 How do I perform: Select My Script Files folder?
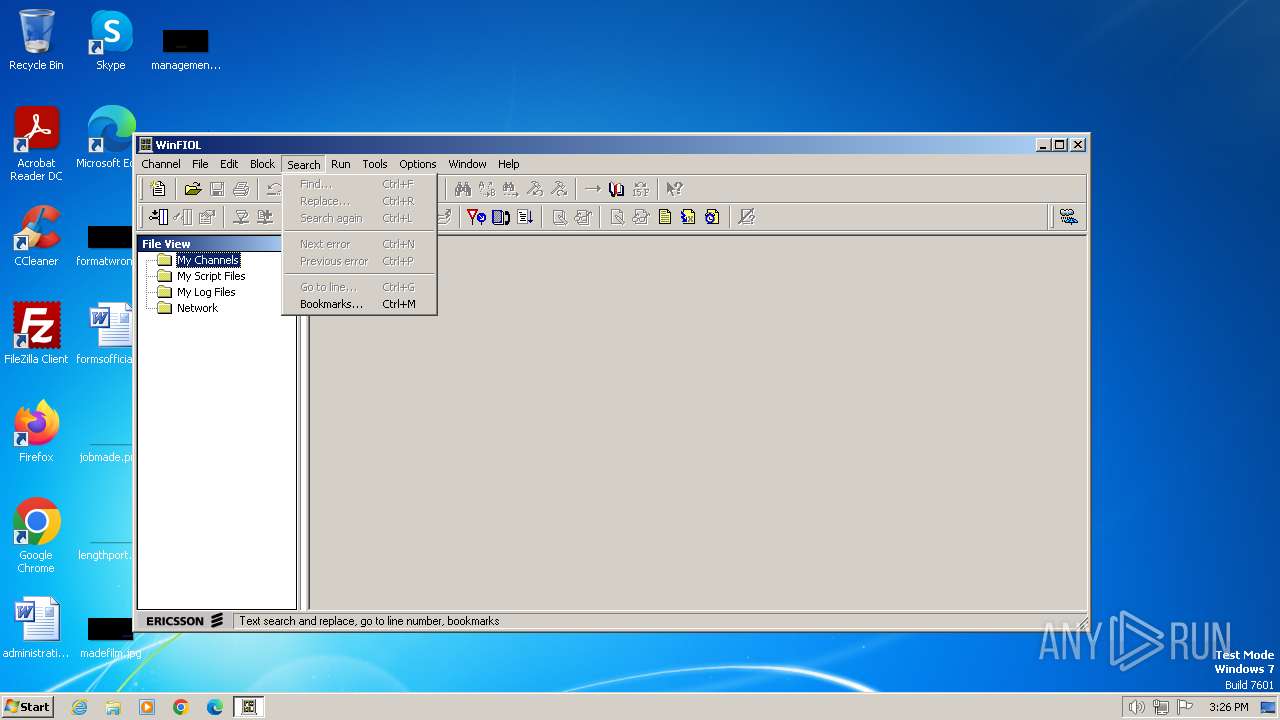coord(211,276)
